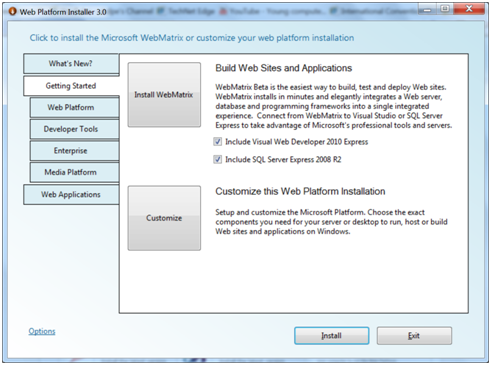The image size is (491, 365).
Task: Click the Install button at bottom
Action: (331, 336)
